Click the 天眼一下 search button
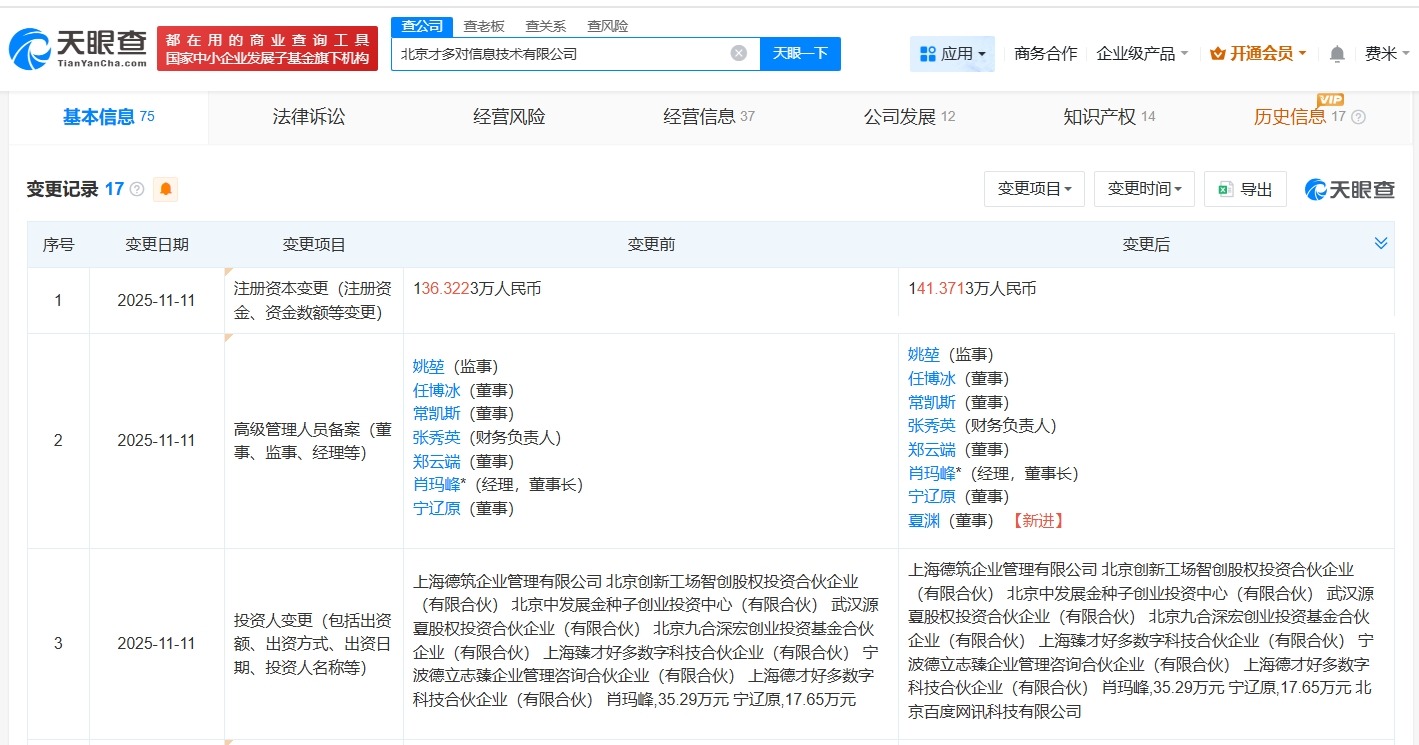This screenshot has width=1419, height=745. pos(800,53)
